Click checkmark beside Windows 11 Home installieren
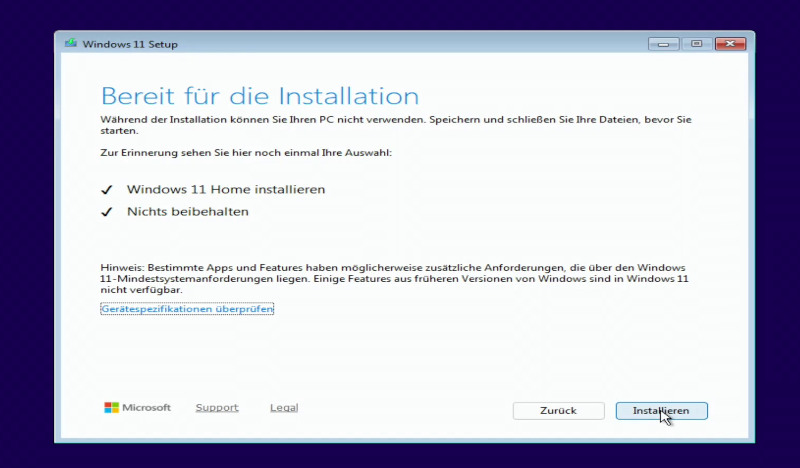The width and height of the screenshot is (800, 468). (106, 190)
